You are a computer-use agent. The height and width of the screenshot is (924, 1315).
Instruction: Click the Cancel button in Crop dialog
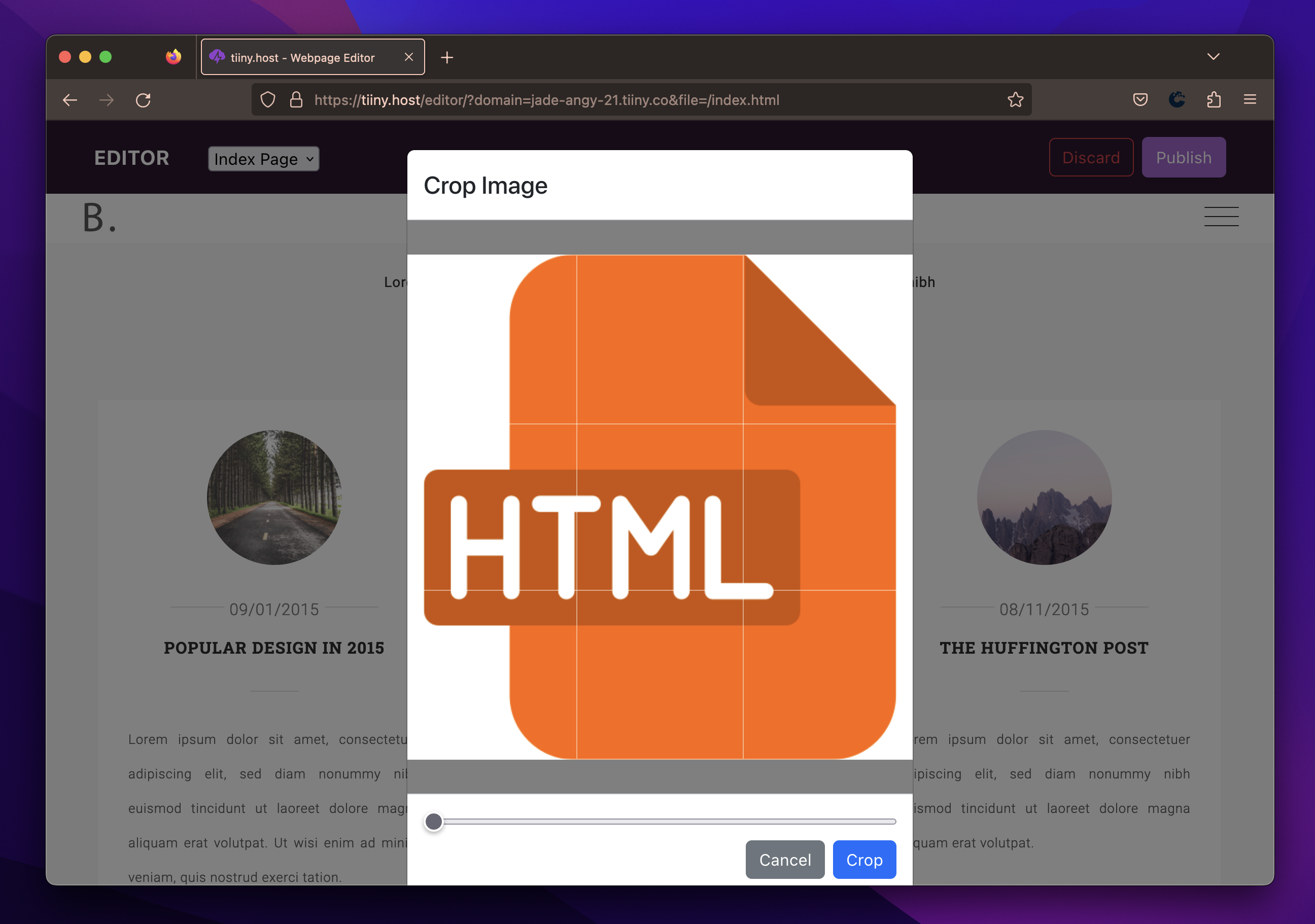pyautogui.click(x=785, y=859)
